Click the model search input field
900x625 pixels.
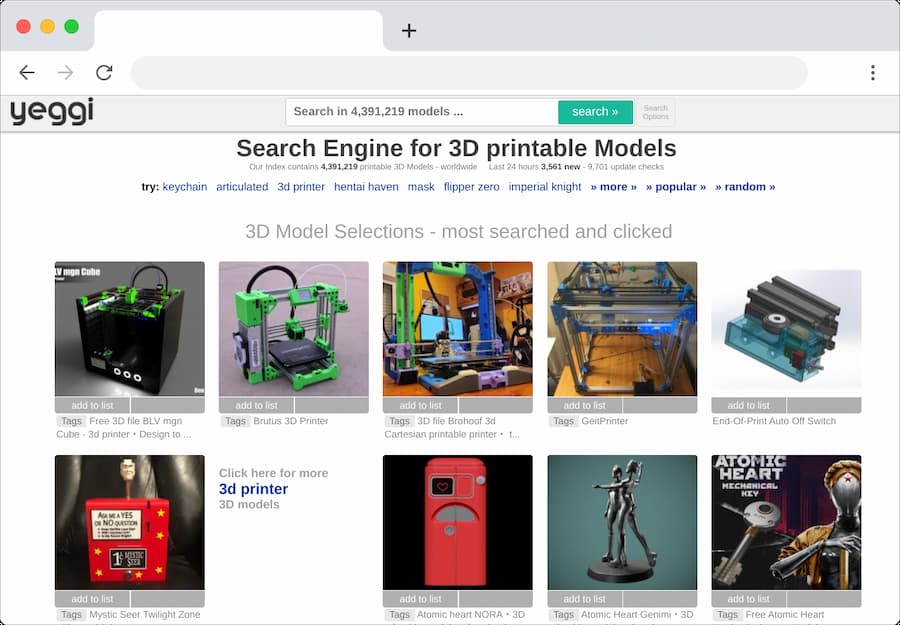(422, 112)
